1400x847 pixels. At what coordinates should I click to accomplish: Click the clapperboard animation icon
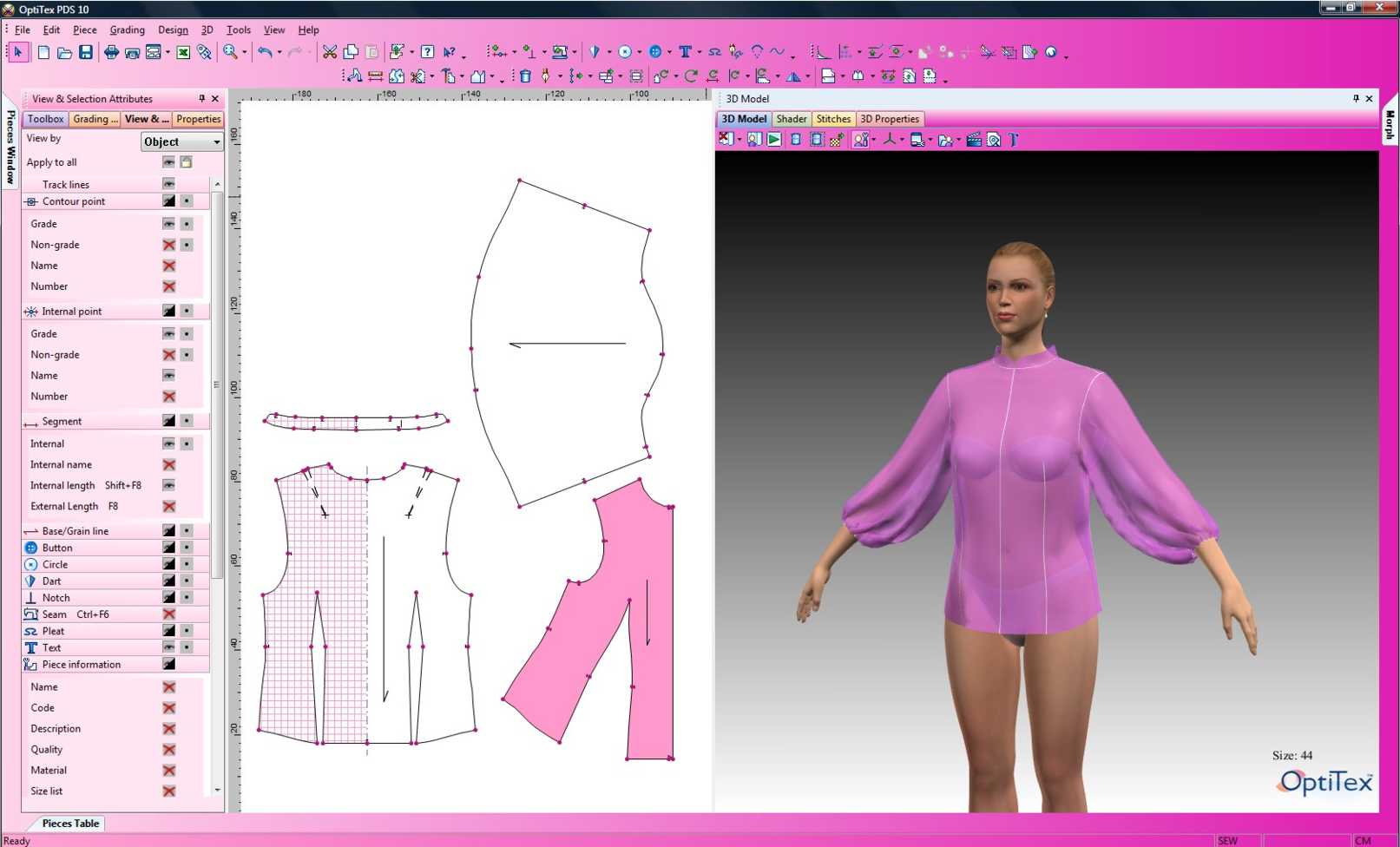pyautogui.click(x=974, y=140)
